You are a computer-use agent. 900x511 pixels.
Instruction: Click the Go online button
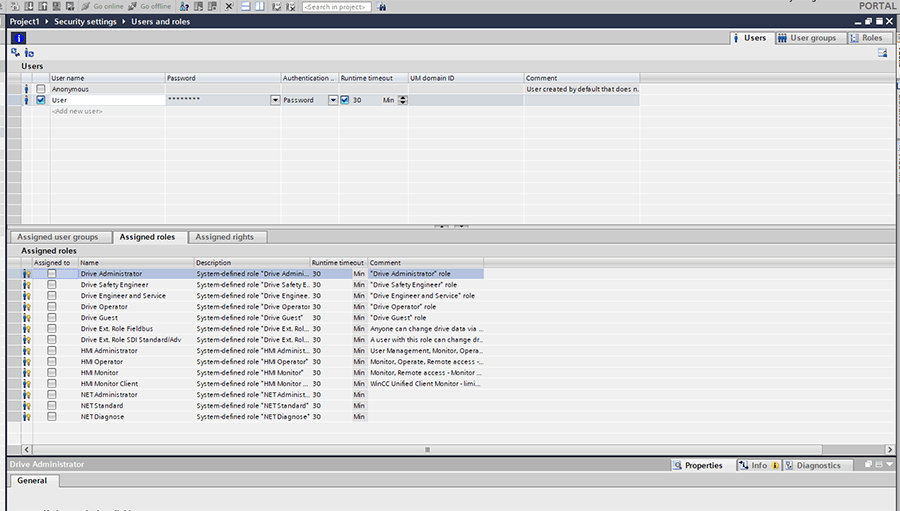pyautogui.click(x=103, y=6)
